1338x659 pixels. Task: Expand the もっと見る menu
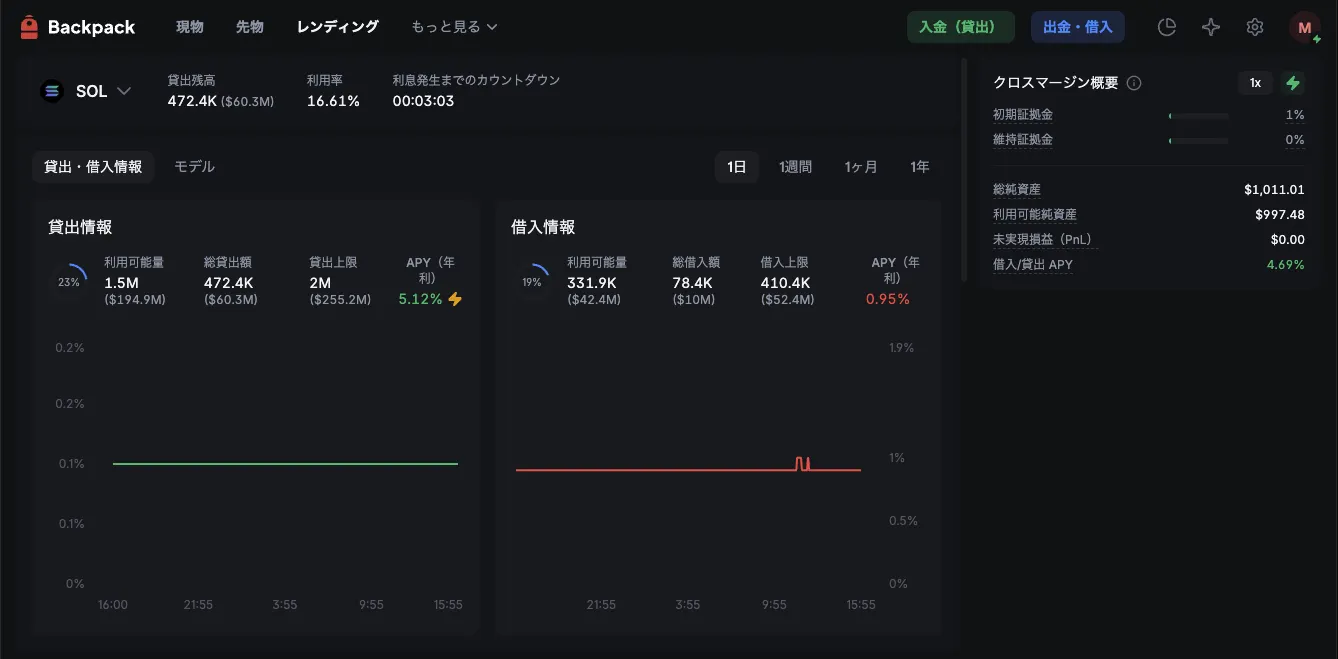(454, 27)
